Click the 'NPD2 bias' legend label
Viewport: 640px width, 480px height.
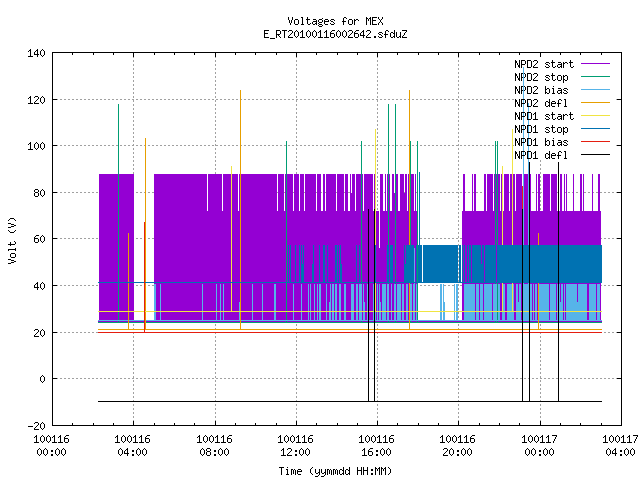[541, 90]
